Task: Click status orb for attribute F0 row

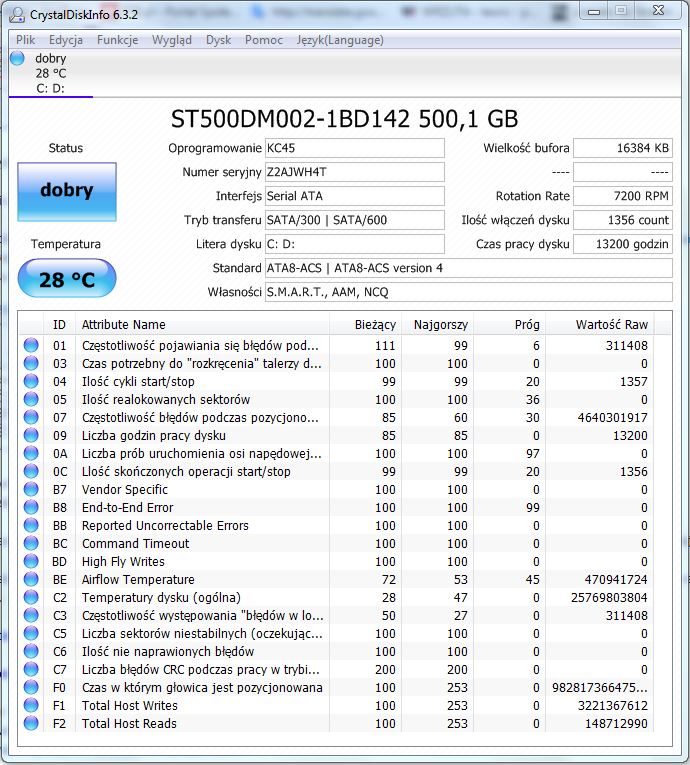Action: [31, 687]
